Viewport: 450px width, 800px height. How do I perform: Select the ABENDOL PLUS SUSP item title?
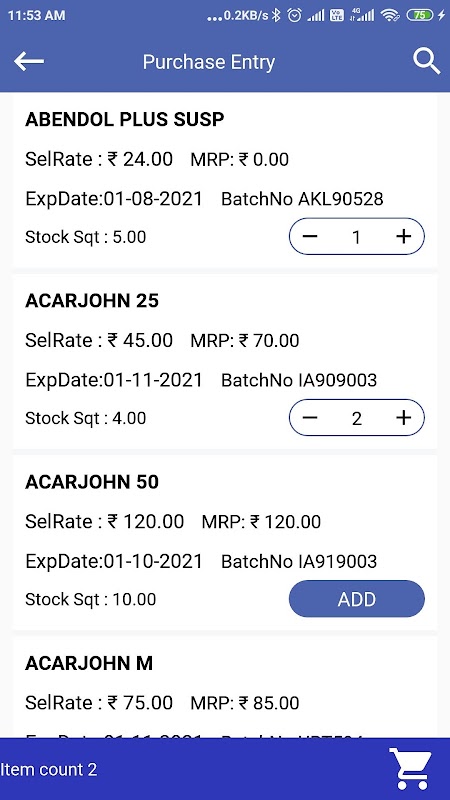124,119
